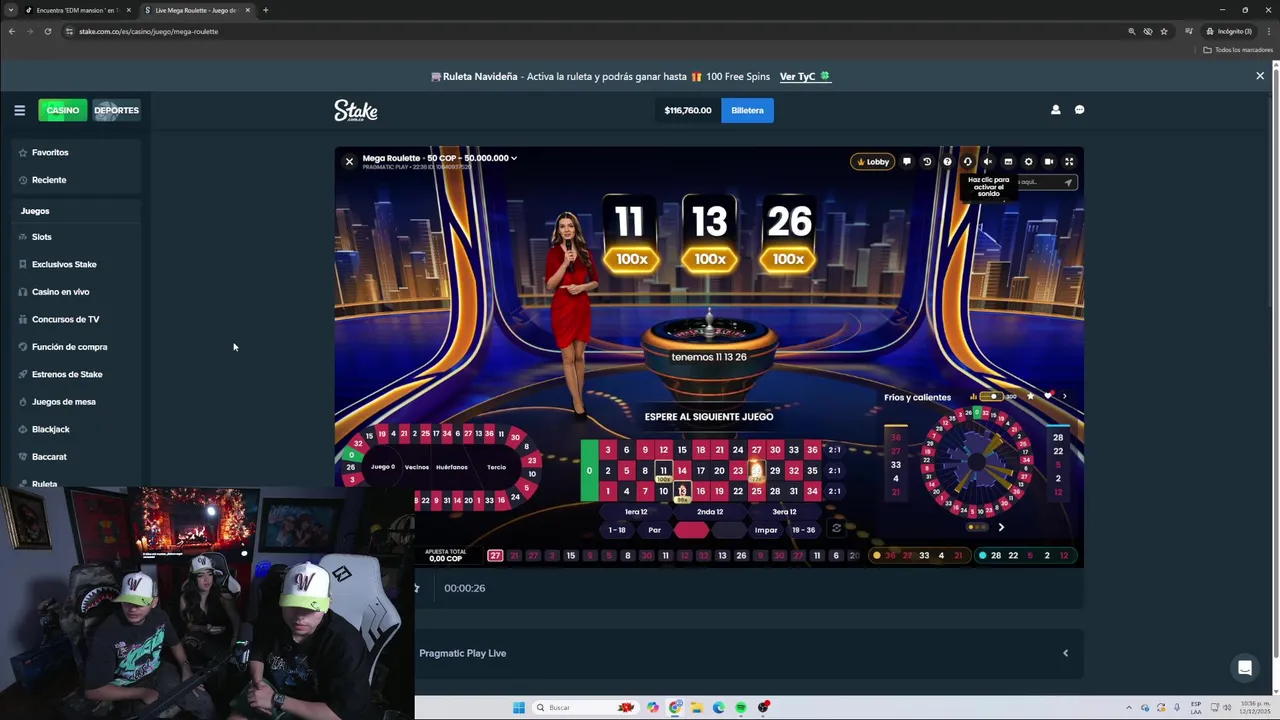This screenshot has height=720, width=1280.
Task: Open the support chat widget bubble
Action: [x=1245, y=668]
